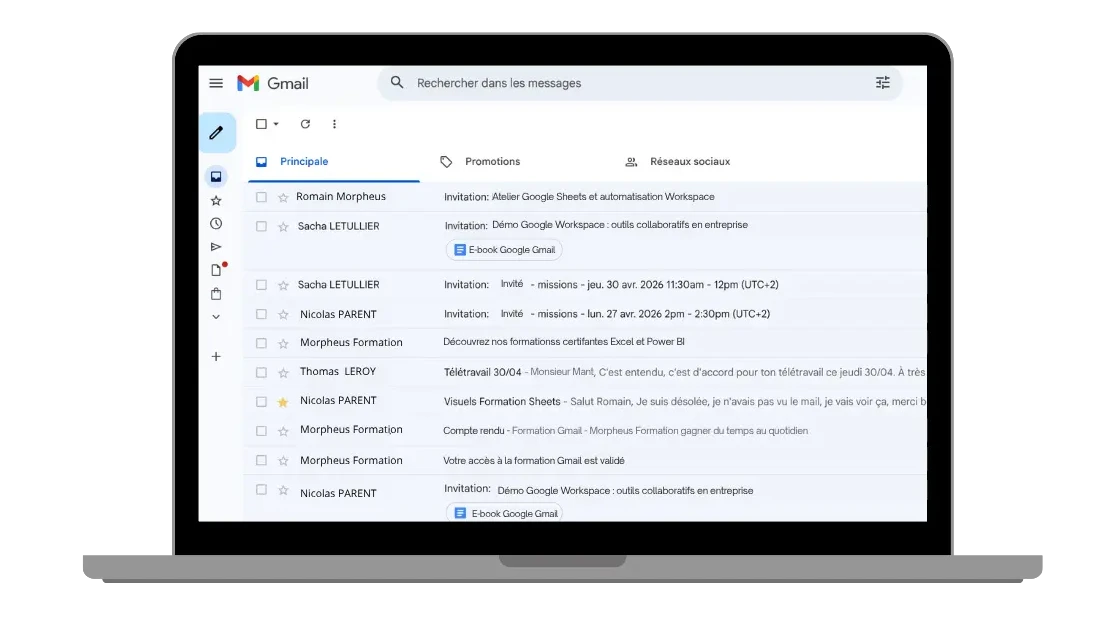Check Sacha LETULLIER 30 avr. invitation row
Image resolution: width=1114 pixels, height=627 pixels.
point(261,285)
